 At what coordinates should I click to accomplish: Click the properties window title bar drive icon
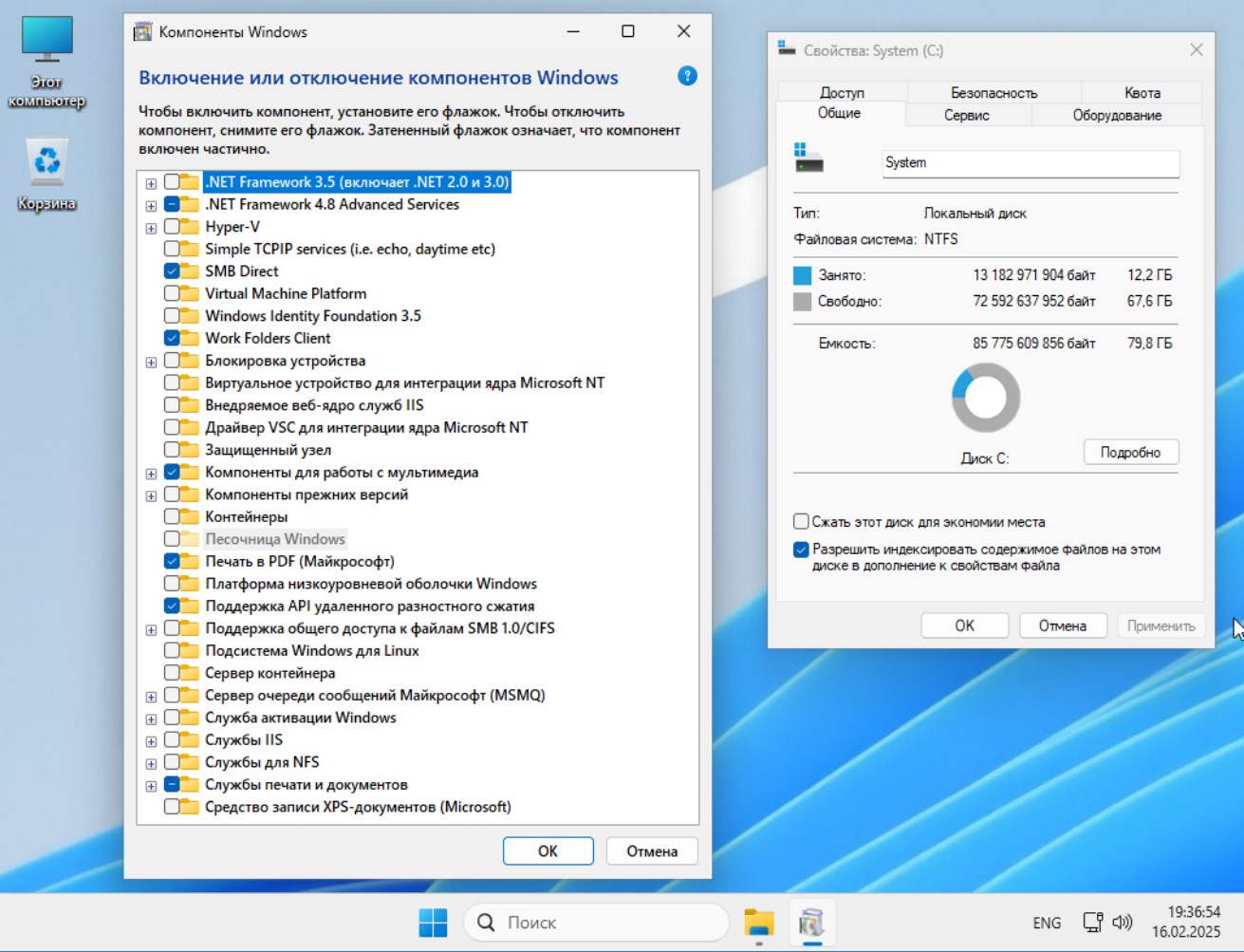coord(787,48)
